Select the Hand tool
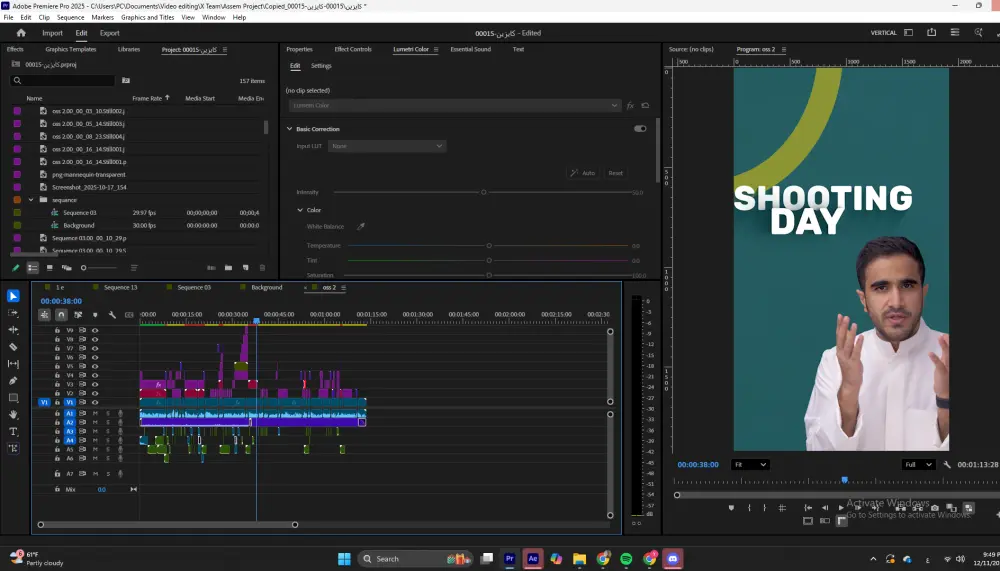The width and height of the screenshot is (1000, 571). coord(13,414)
